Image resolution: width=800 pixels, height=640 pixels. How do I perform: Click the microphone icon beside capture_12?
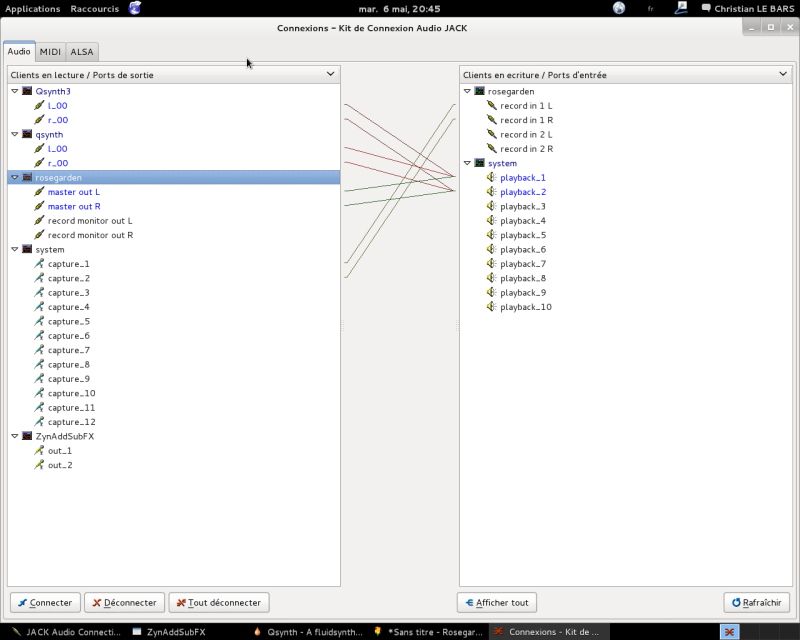[39, 422]
